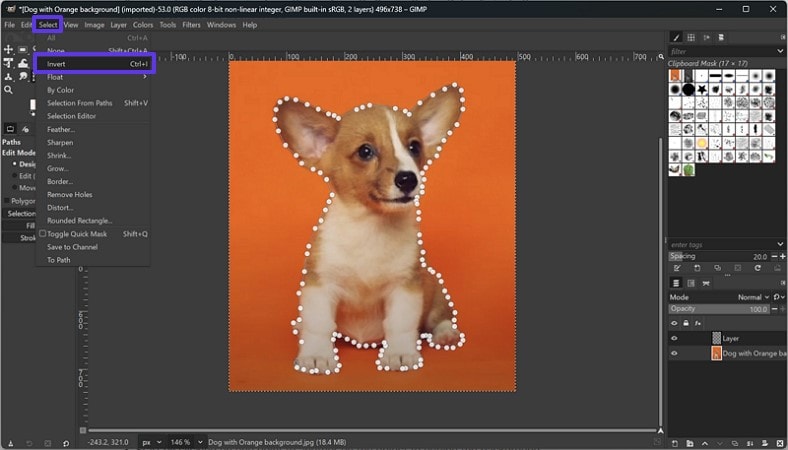Click the Merge down layer icon

point(750,443)
